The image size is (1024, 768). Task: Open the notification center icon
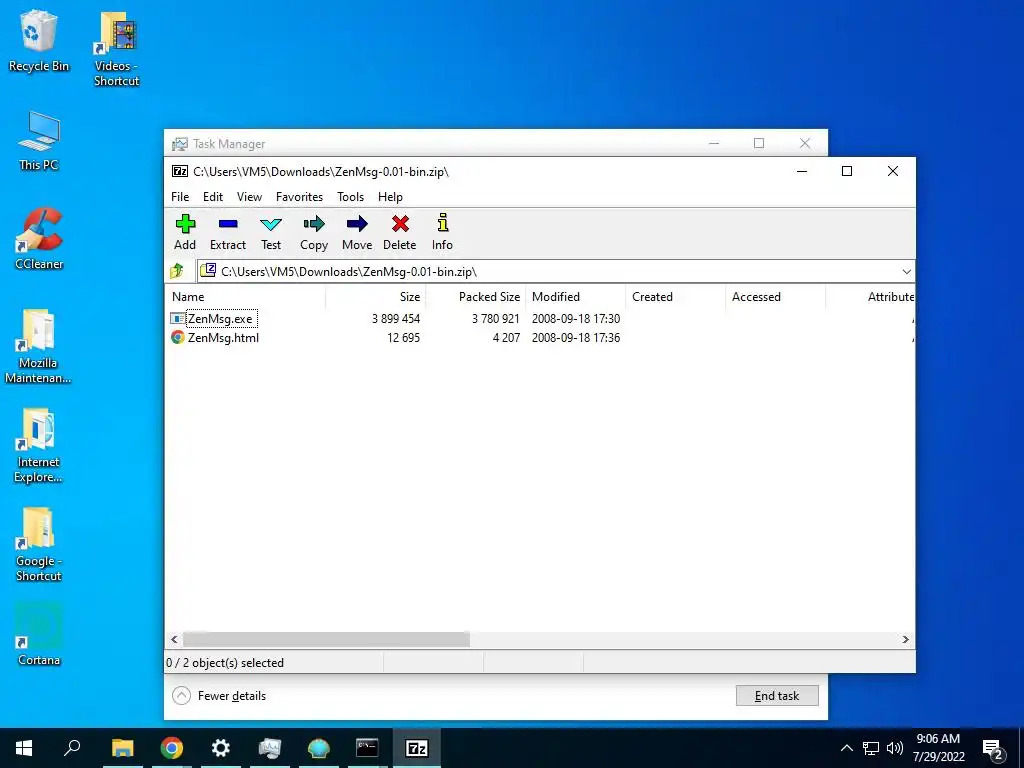click(x=993, y=749)
